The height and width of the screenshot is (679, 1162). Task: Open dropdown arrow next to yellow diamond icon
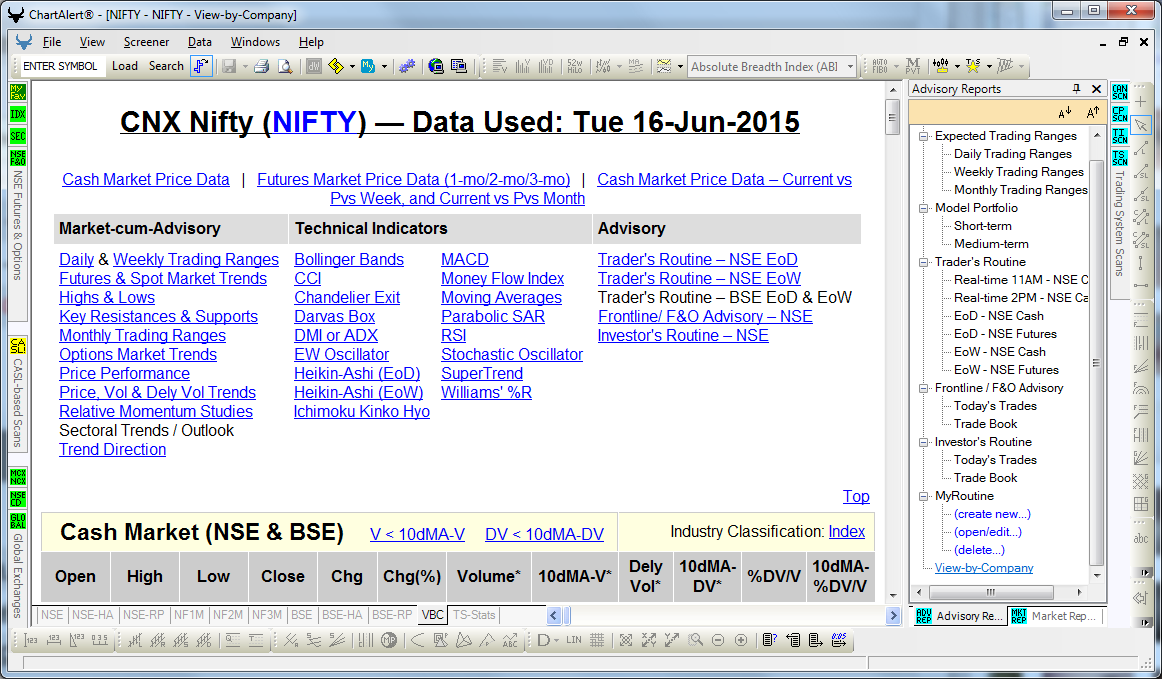click(352, 67)
